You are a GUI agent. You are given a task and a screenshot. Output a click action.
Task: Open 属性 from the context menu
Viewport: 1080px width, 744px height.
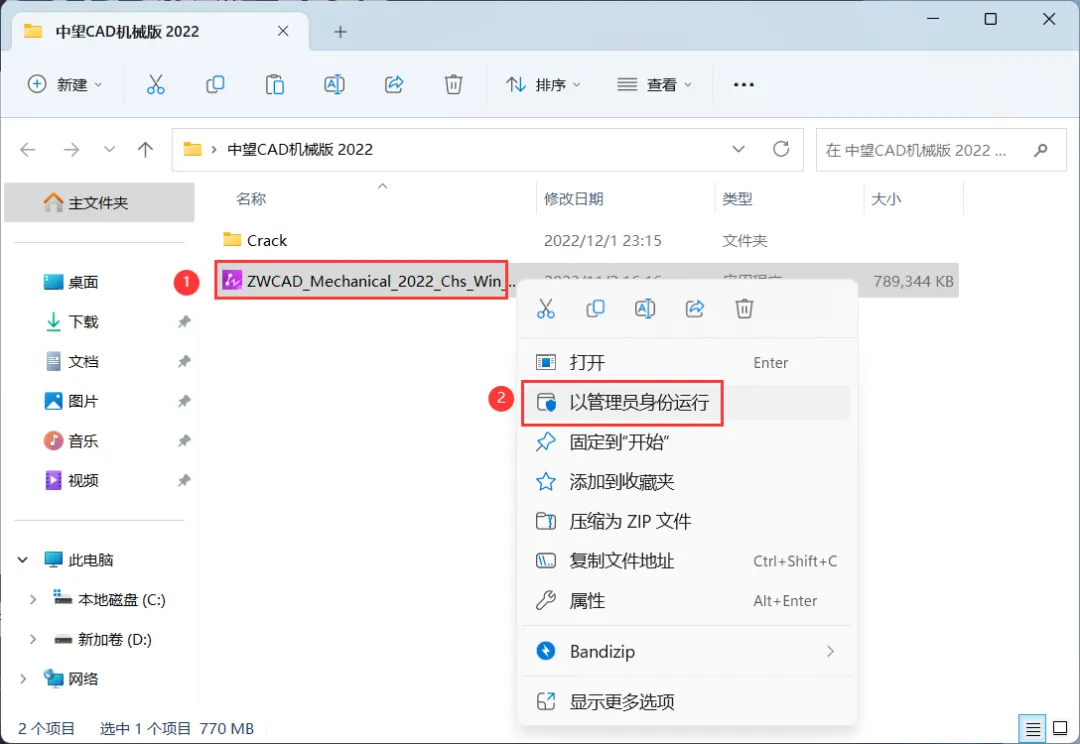coord(686,601)
